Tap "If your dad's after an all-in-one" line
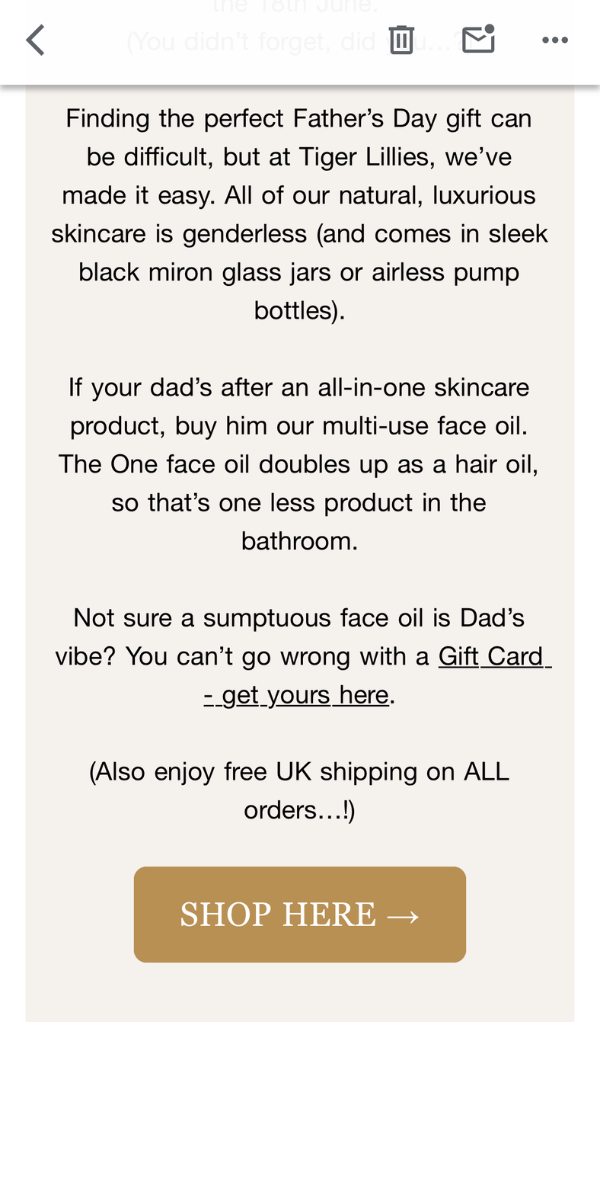Screen dimensions: 600x1200 [299, 388]
